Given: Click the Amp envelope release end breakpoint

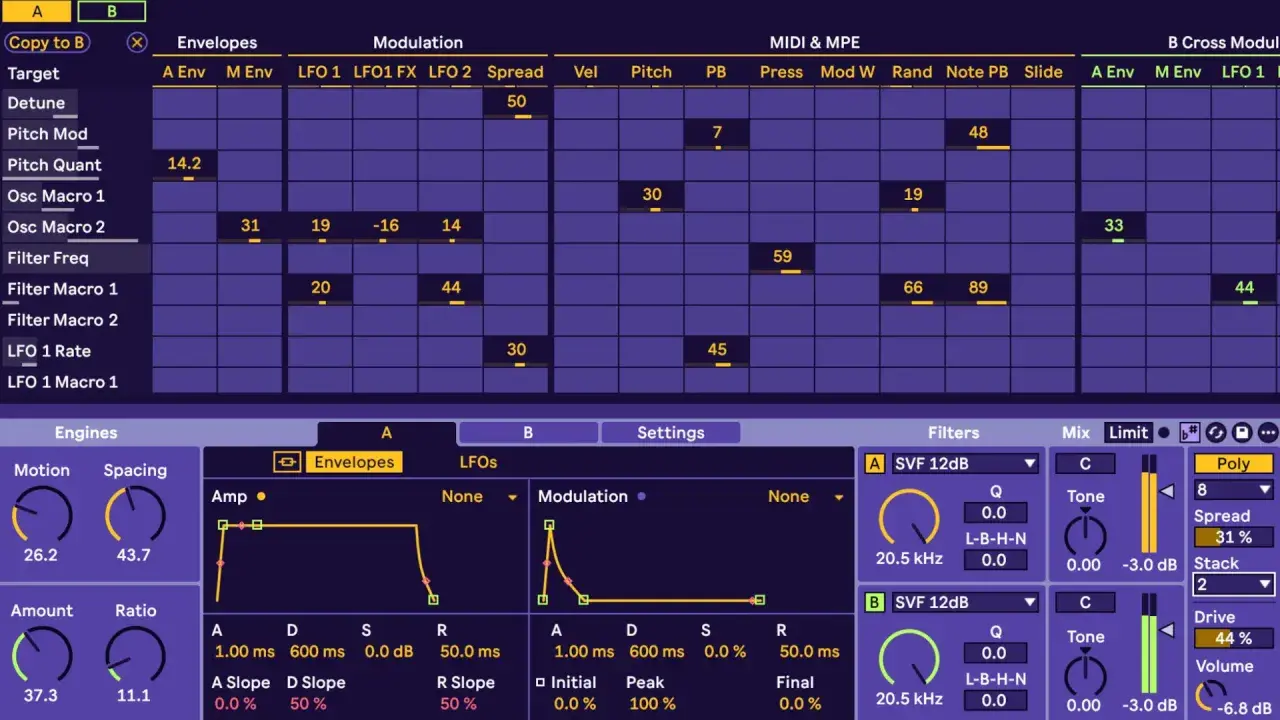Looking at the screenshot, I should 433,600.
